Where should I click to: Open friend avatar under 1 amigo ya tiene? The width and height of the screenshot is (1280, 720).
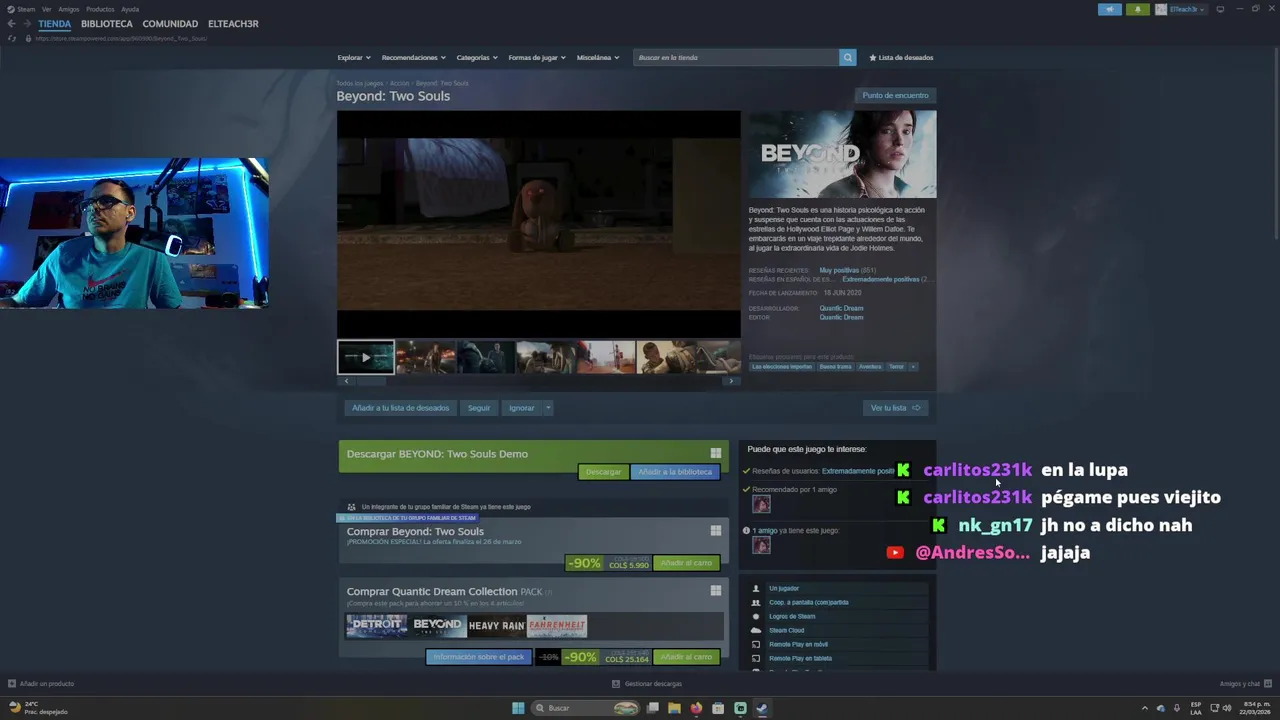761,545
